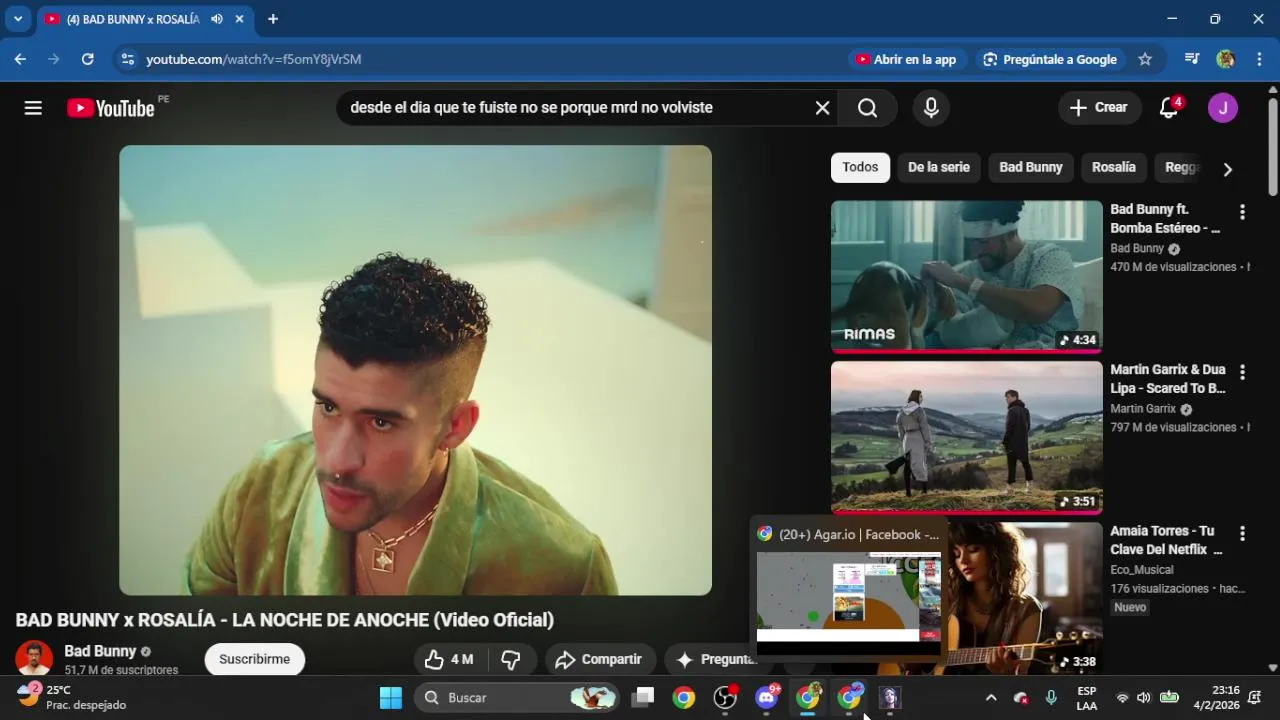Click the Eco_Musical channel name

[x=1142, y=570]
